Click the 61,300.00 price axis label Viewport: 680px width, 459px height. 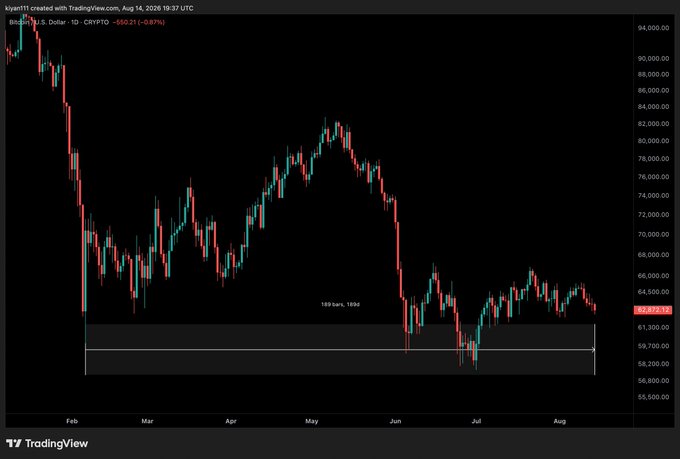click(653, 328)
